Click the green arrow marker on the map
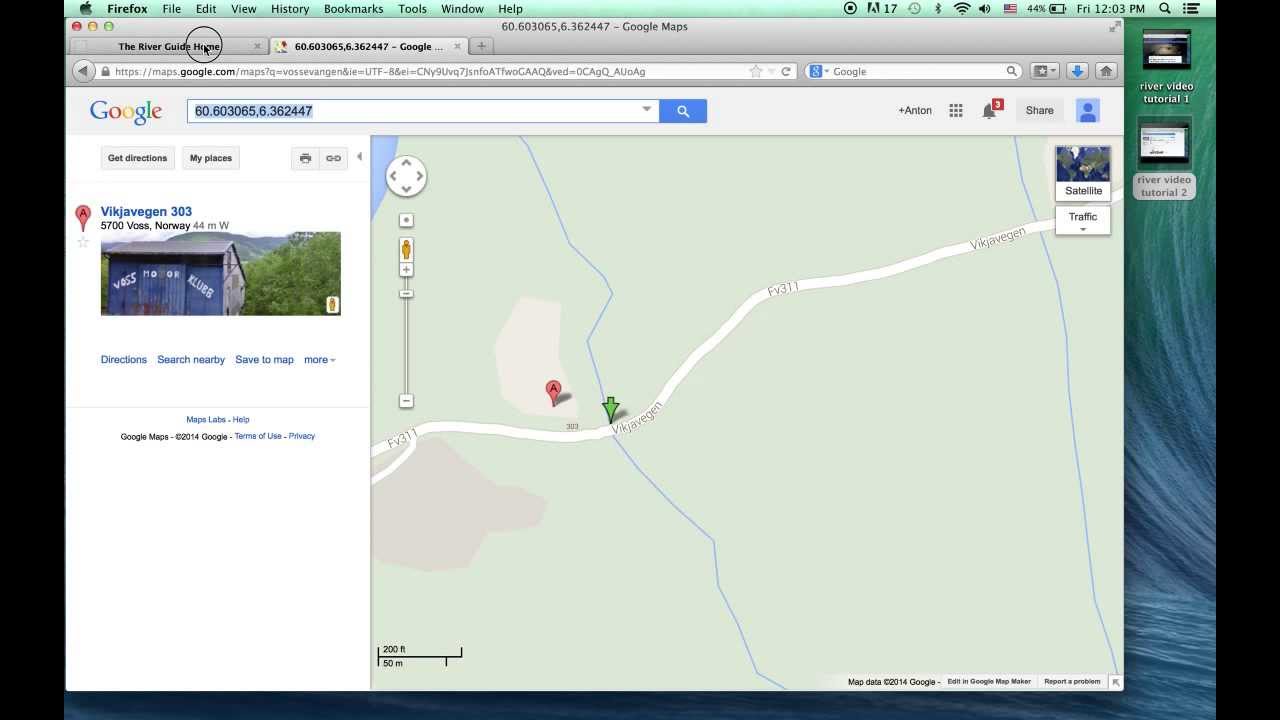 610,408
